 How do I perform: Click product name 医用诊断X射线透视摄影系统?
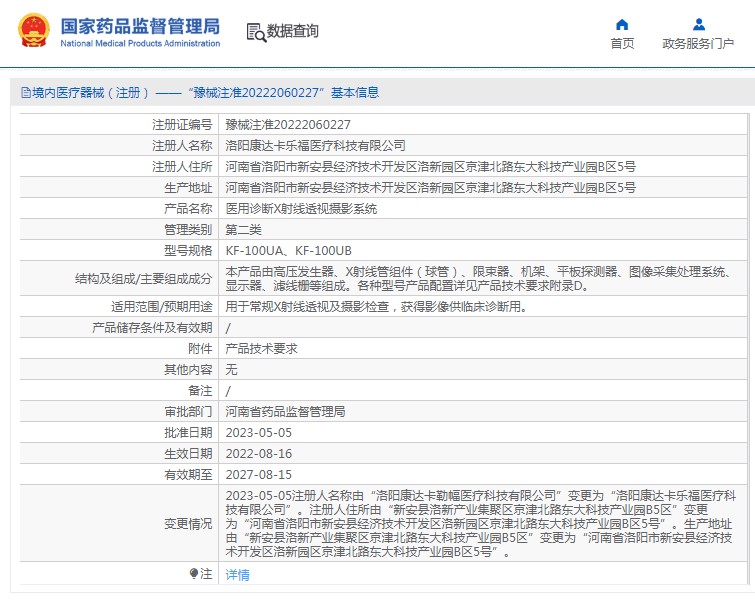[301, 208]
